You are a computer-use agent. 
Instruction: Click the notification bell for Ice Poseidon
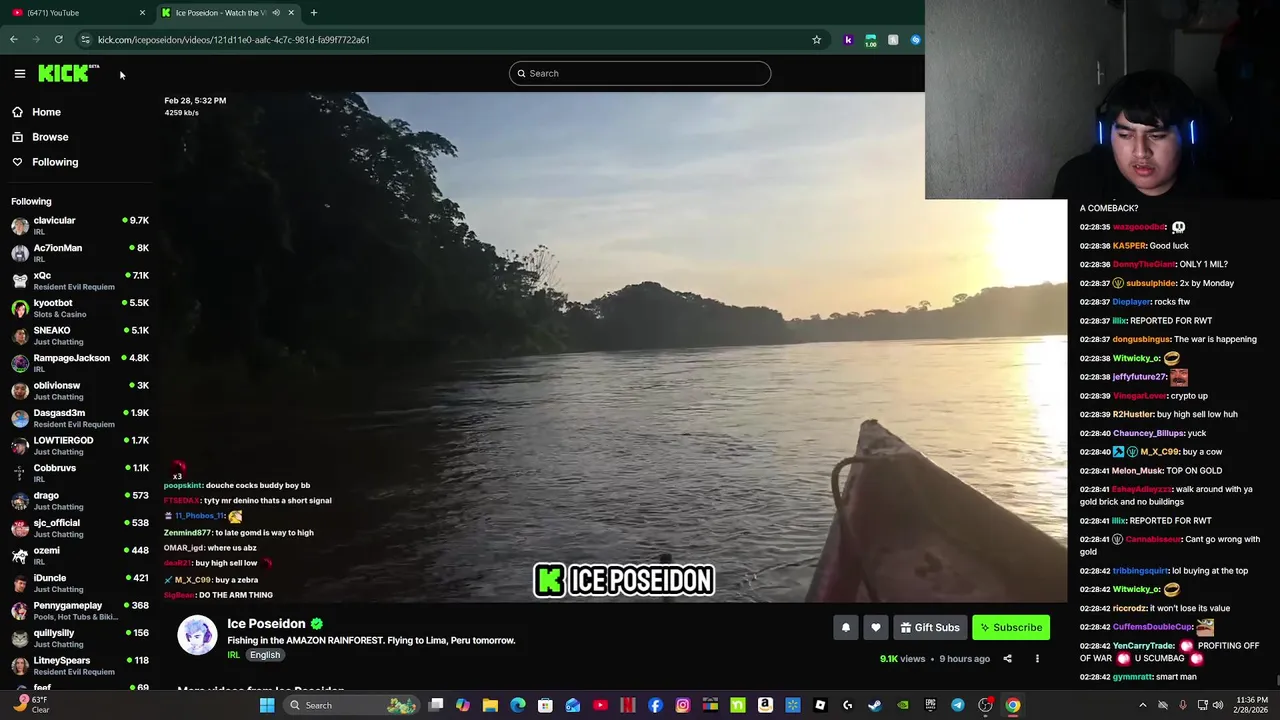coord(846,628)
